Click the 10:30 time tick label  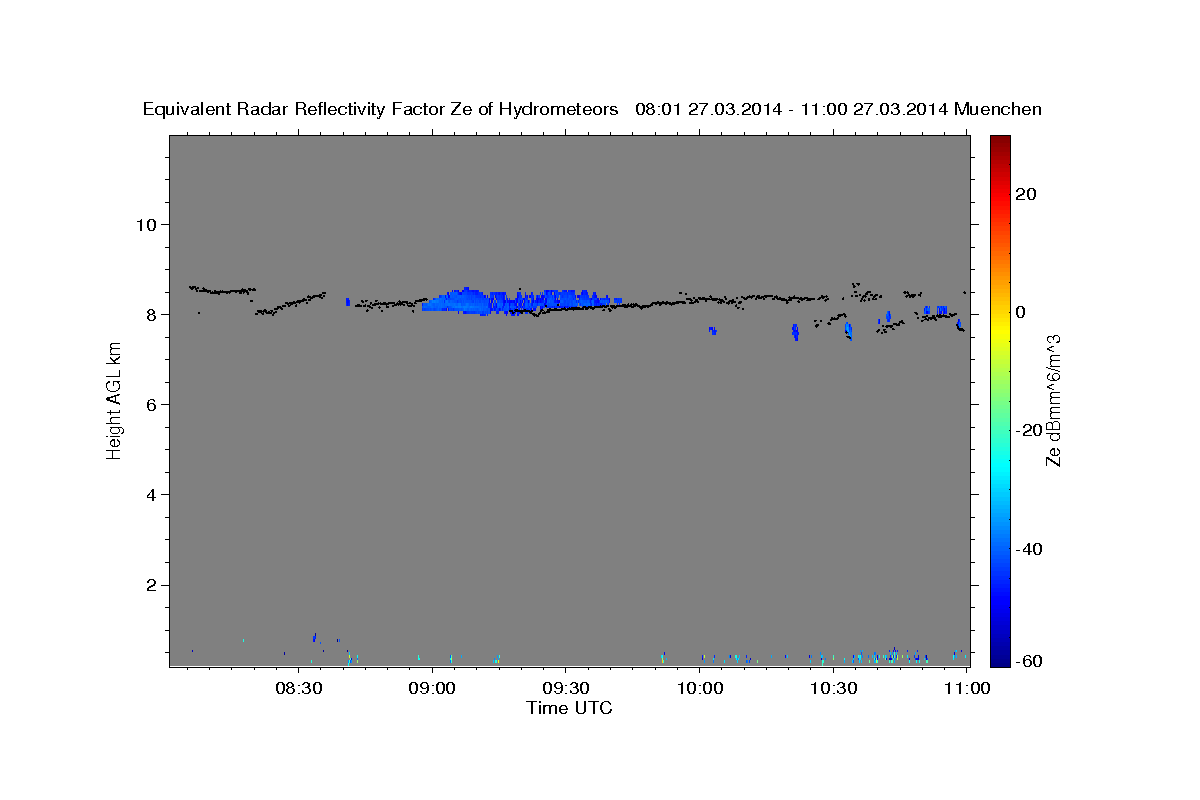coord(833,688)
